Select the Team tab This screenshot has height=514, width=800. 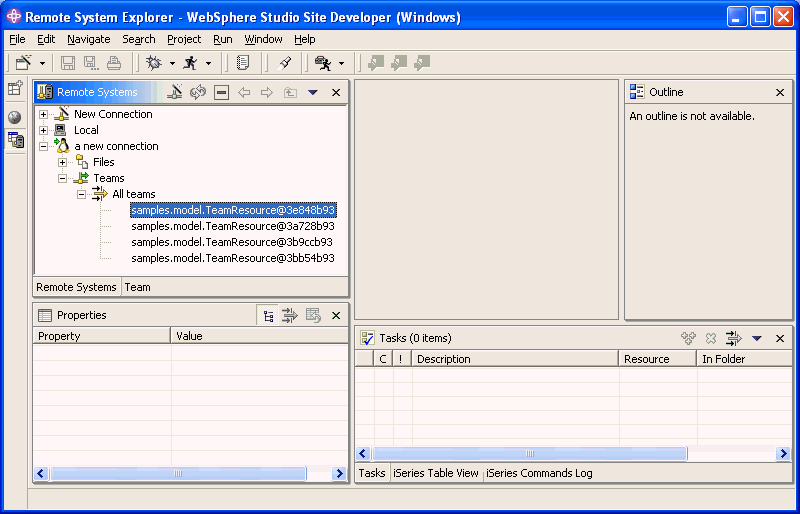tap(137, 287)
